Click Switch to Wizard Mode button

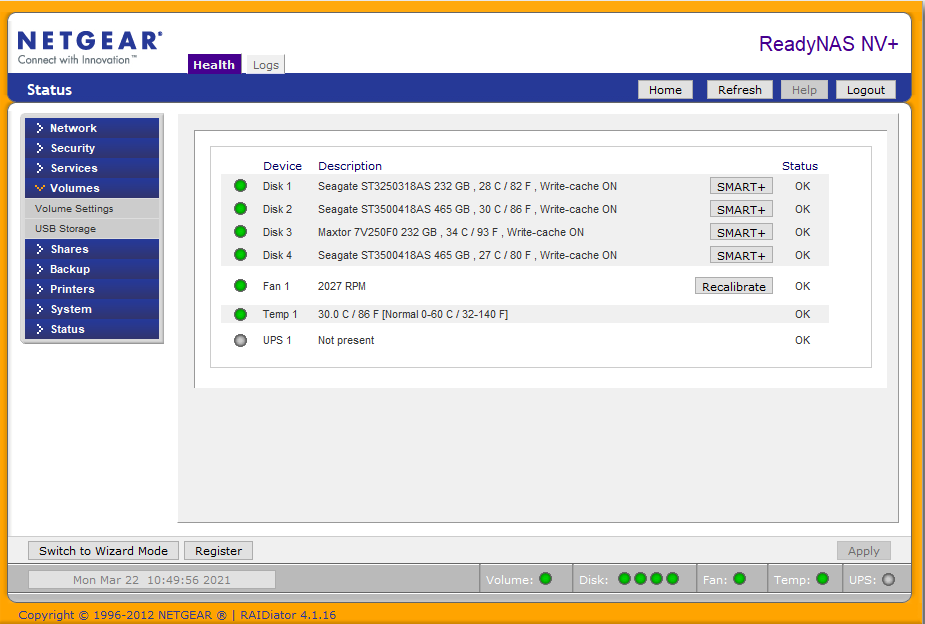tap(104, 551)
